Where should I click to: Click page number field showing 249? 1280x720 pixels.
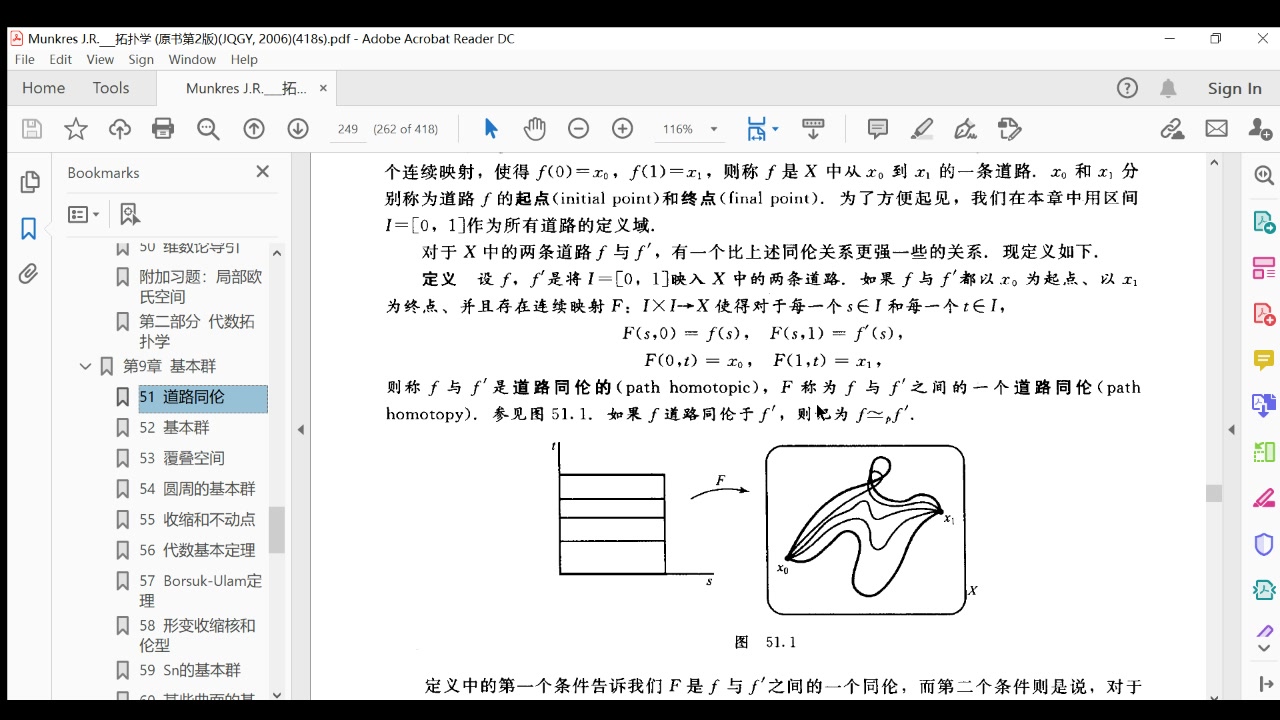pos(348,129)
